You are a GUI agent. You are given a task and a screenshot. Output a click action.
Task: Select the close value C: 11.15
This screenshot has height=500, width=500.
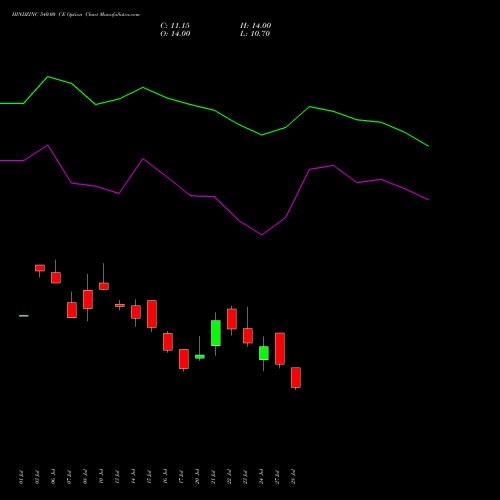click(x=175, y=26)
